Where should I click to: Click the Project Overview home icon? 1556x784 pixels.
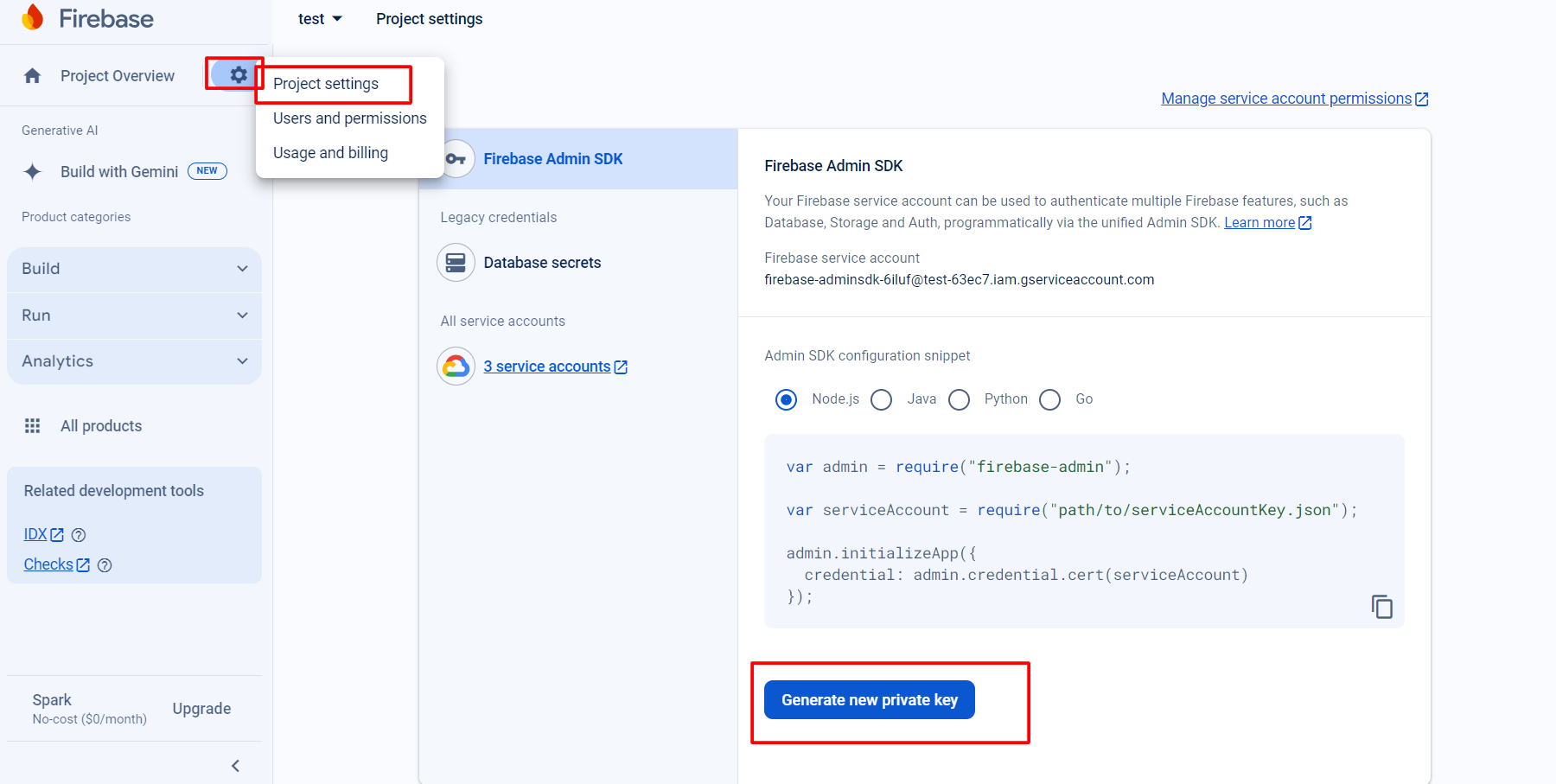(33, 76)
